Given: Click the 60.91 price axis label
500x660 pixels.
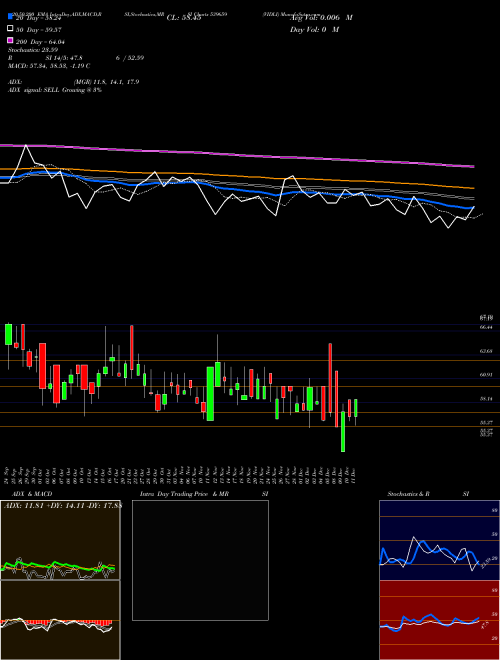Looking at the screenshot, I should point(486,374).
